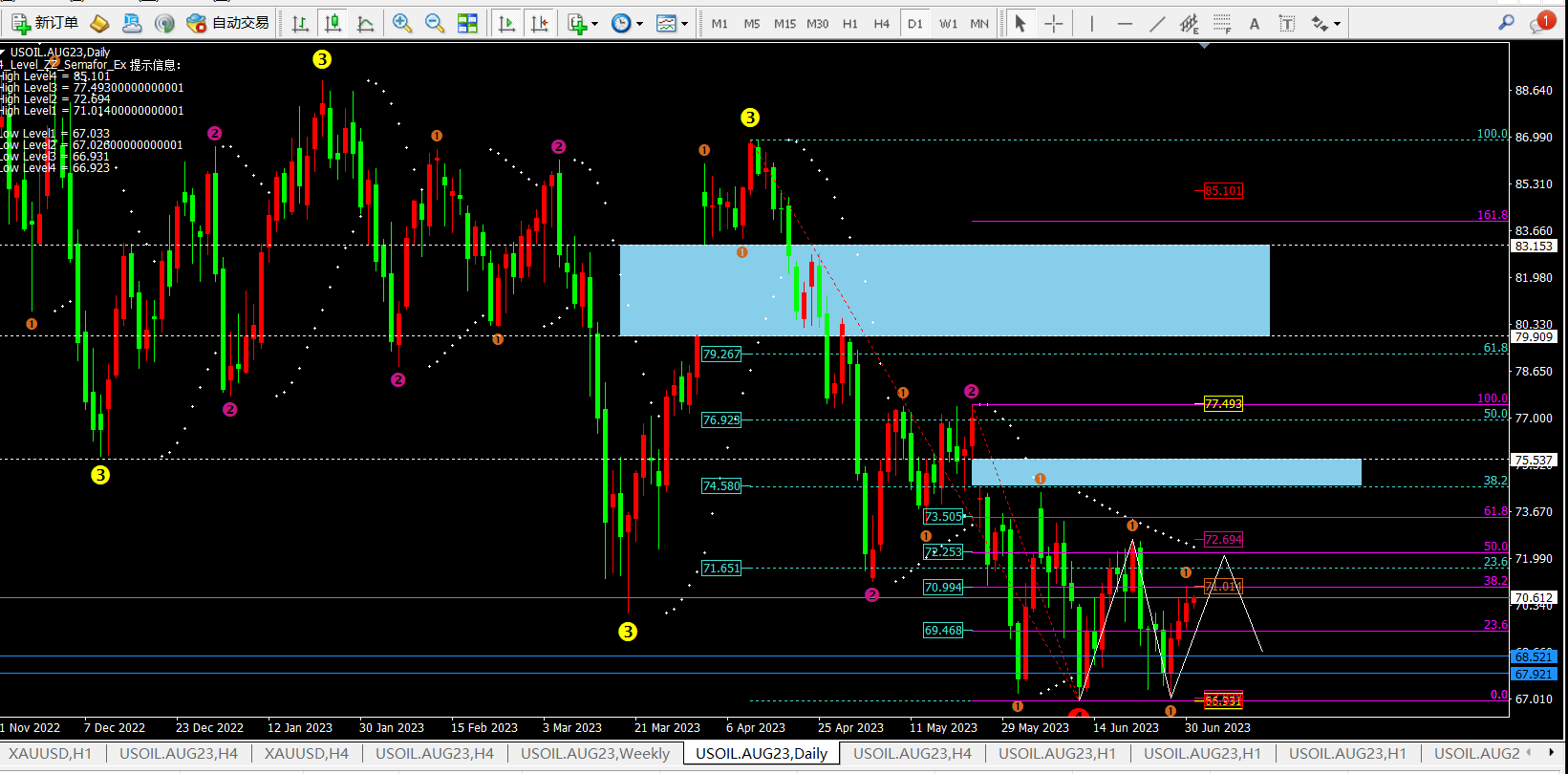The image size is (1568, 774).
Task: Select the Fibonacci retracement tool
Action: (x=1221, y=23)
